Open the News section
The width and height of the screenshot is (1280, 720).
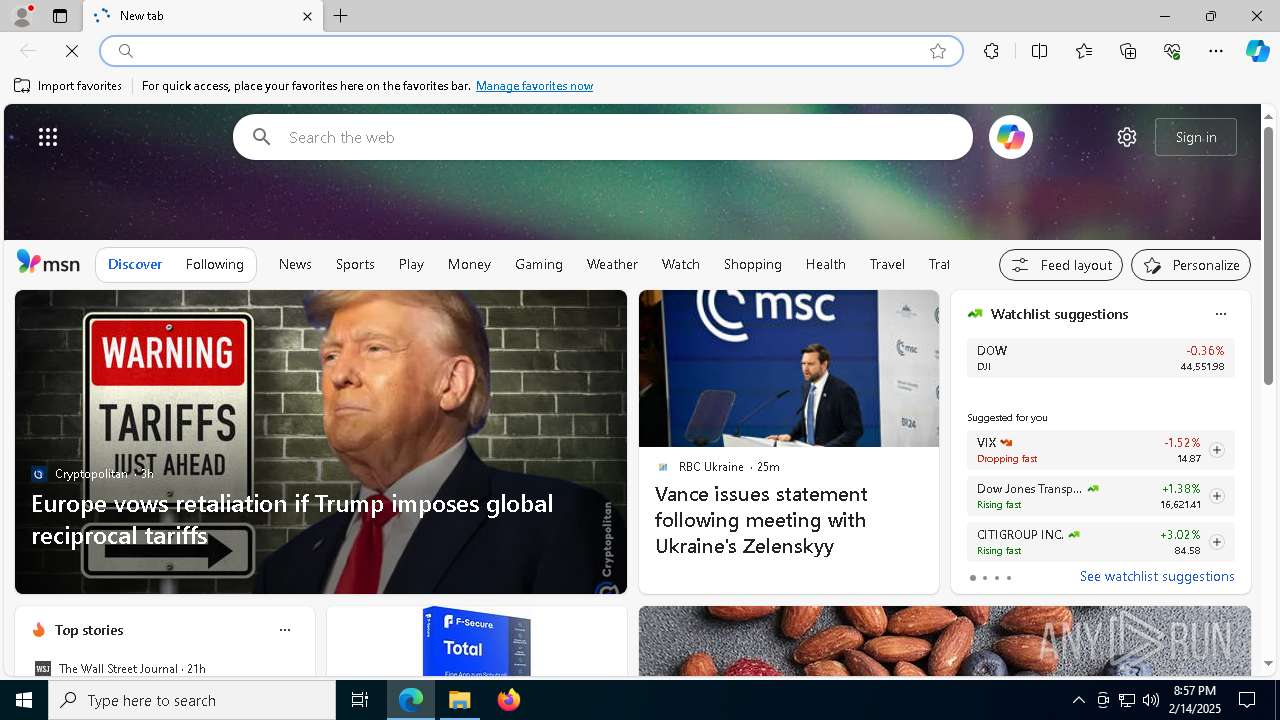(295, 264)
